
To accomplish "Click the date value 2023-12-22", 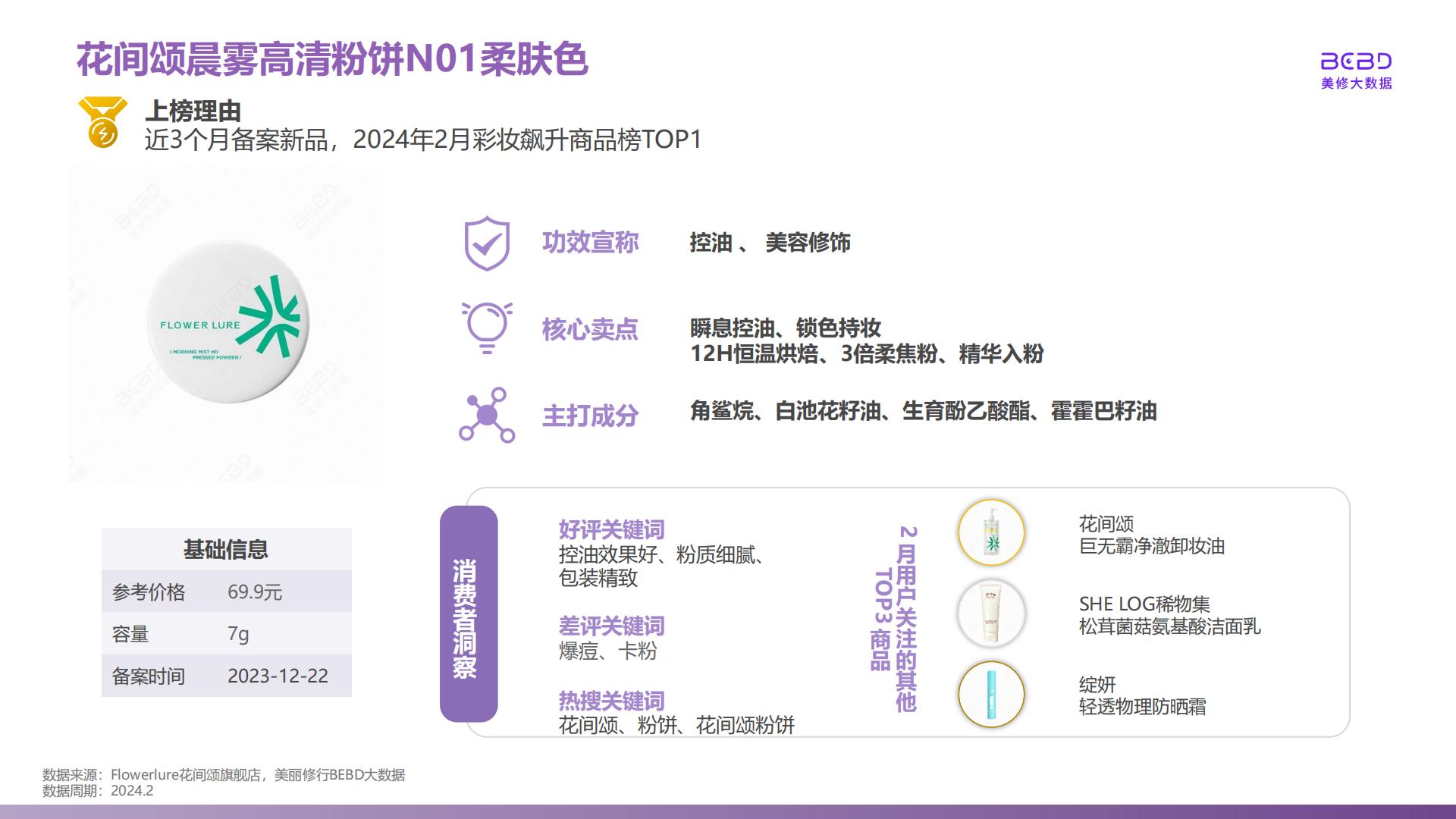I will 278,676.
